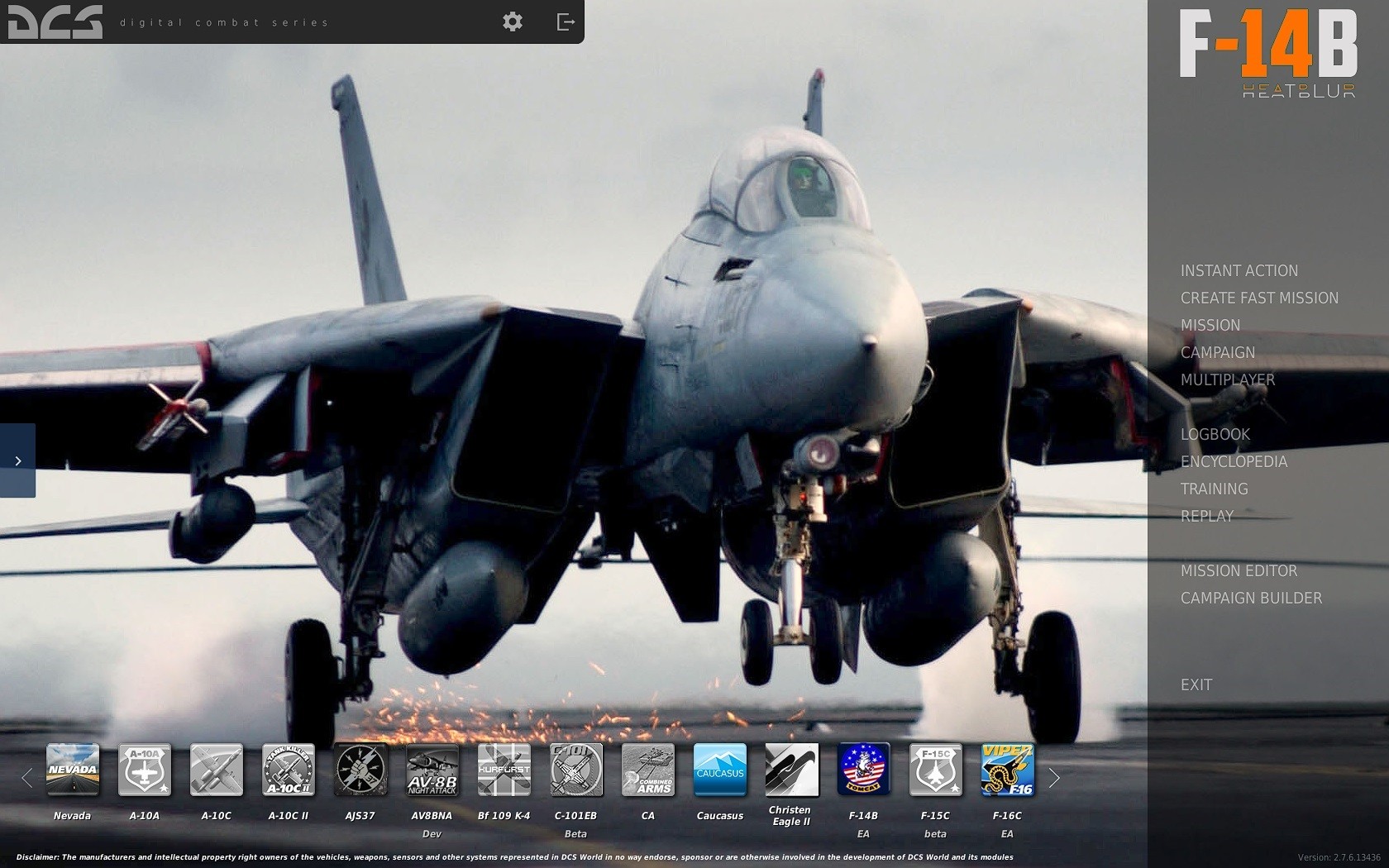The width and height of the screenshot is (1389, 868).
Task: Launch the Mission Editor
Action: pyautogui.click(x=1239, y=571)
